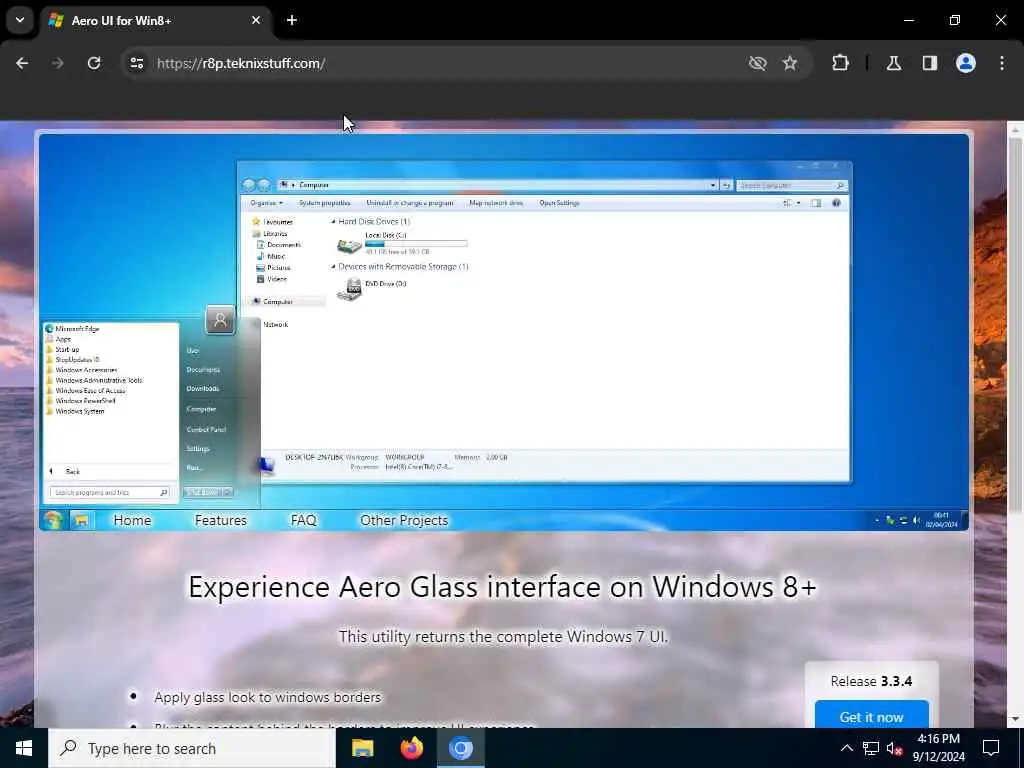
Task: Open a new browser tab
Action: pos(292,20)
